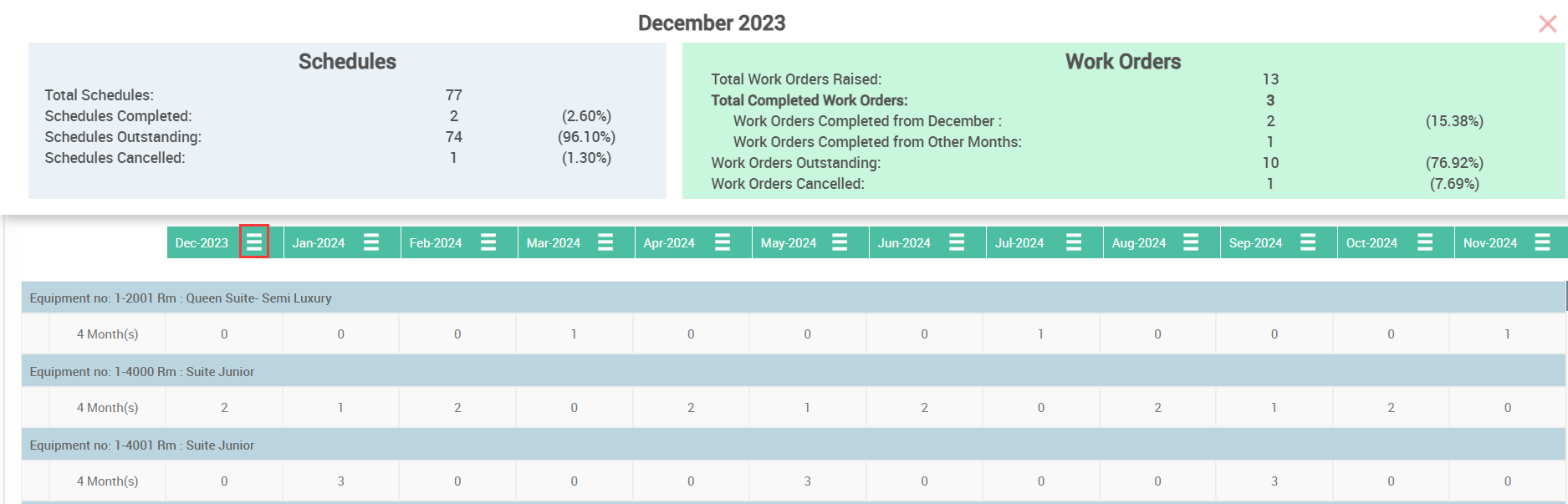Open the Dec-2023 hamburger menu icon

click(x=254, y=242)
